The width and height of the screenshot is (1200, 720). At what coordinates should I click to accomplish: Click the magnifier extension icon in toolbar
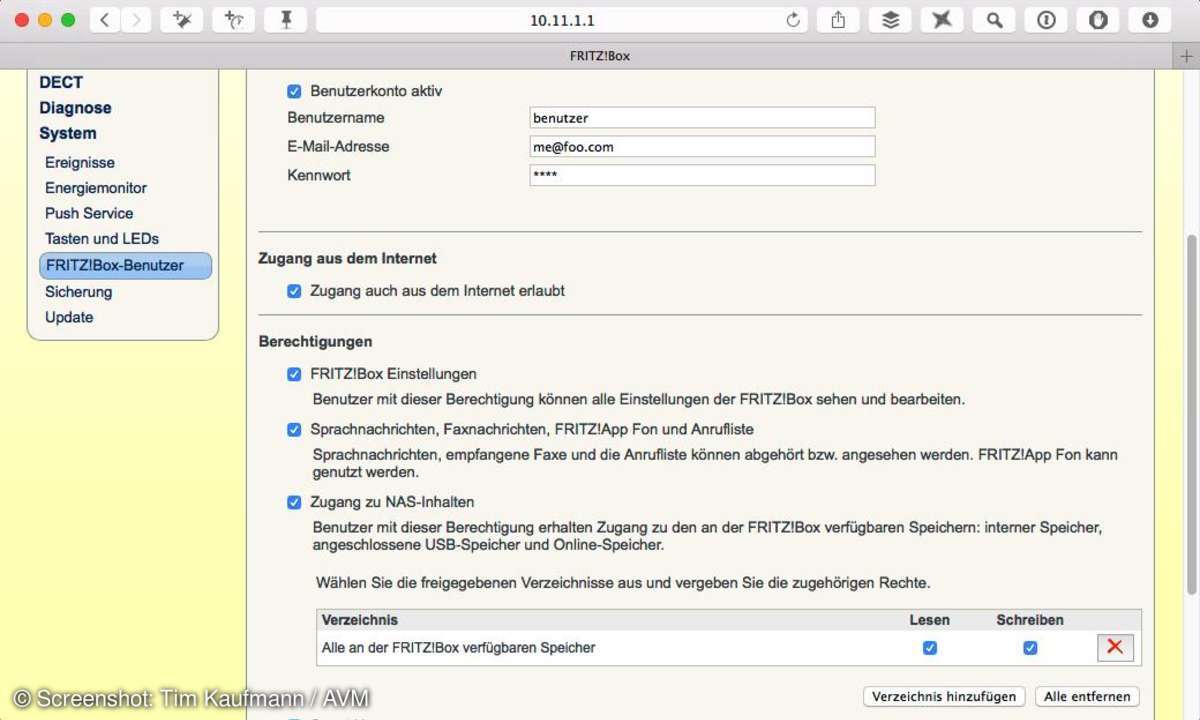(994, 20)
